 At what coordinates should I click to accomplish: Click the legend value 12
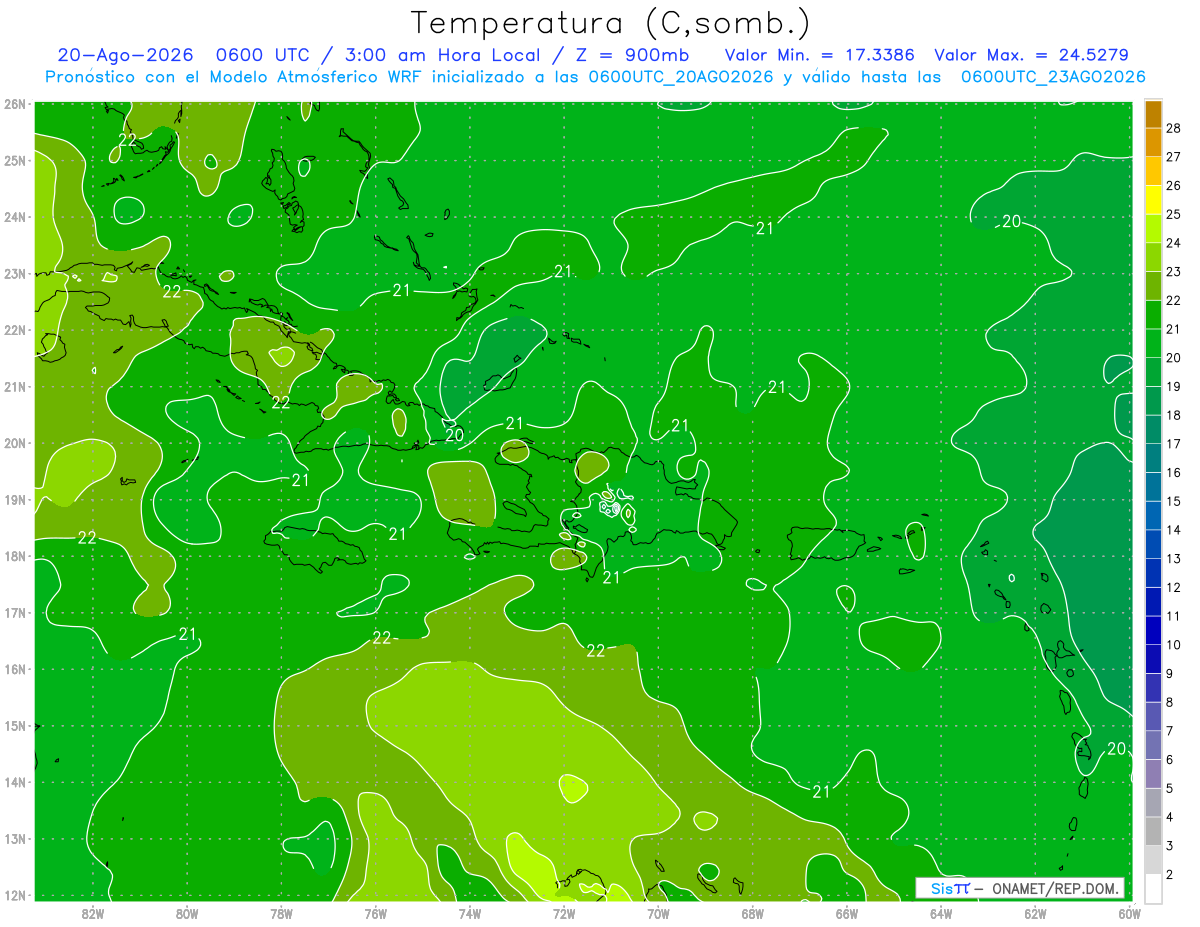(x=1173, y=588)
